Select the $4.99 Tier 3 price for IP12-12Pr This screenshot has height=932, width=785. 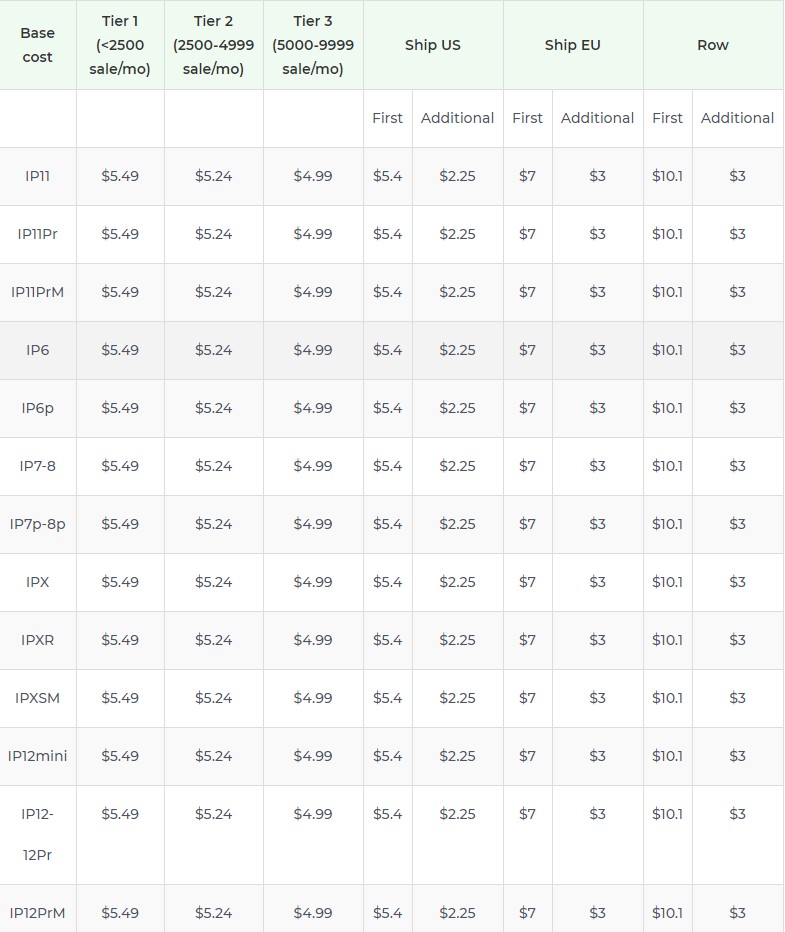[x=313, y=814]
